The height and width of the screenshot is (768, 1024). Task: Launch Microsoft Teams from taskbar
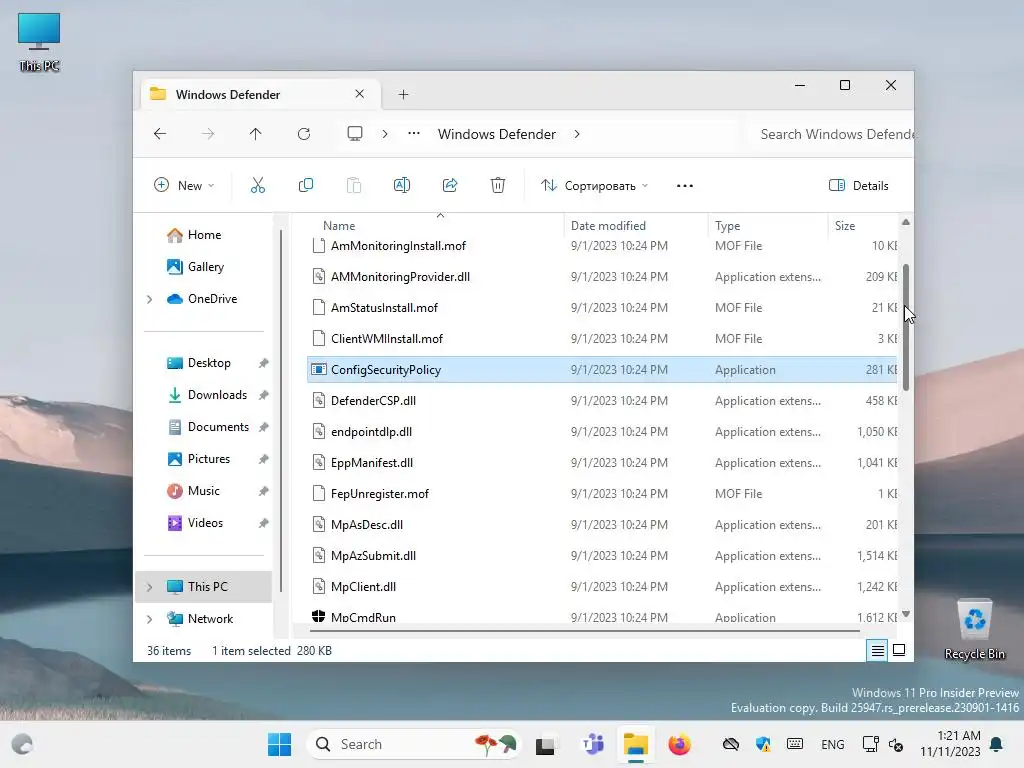point(593,744)
